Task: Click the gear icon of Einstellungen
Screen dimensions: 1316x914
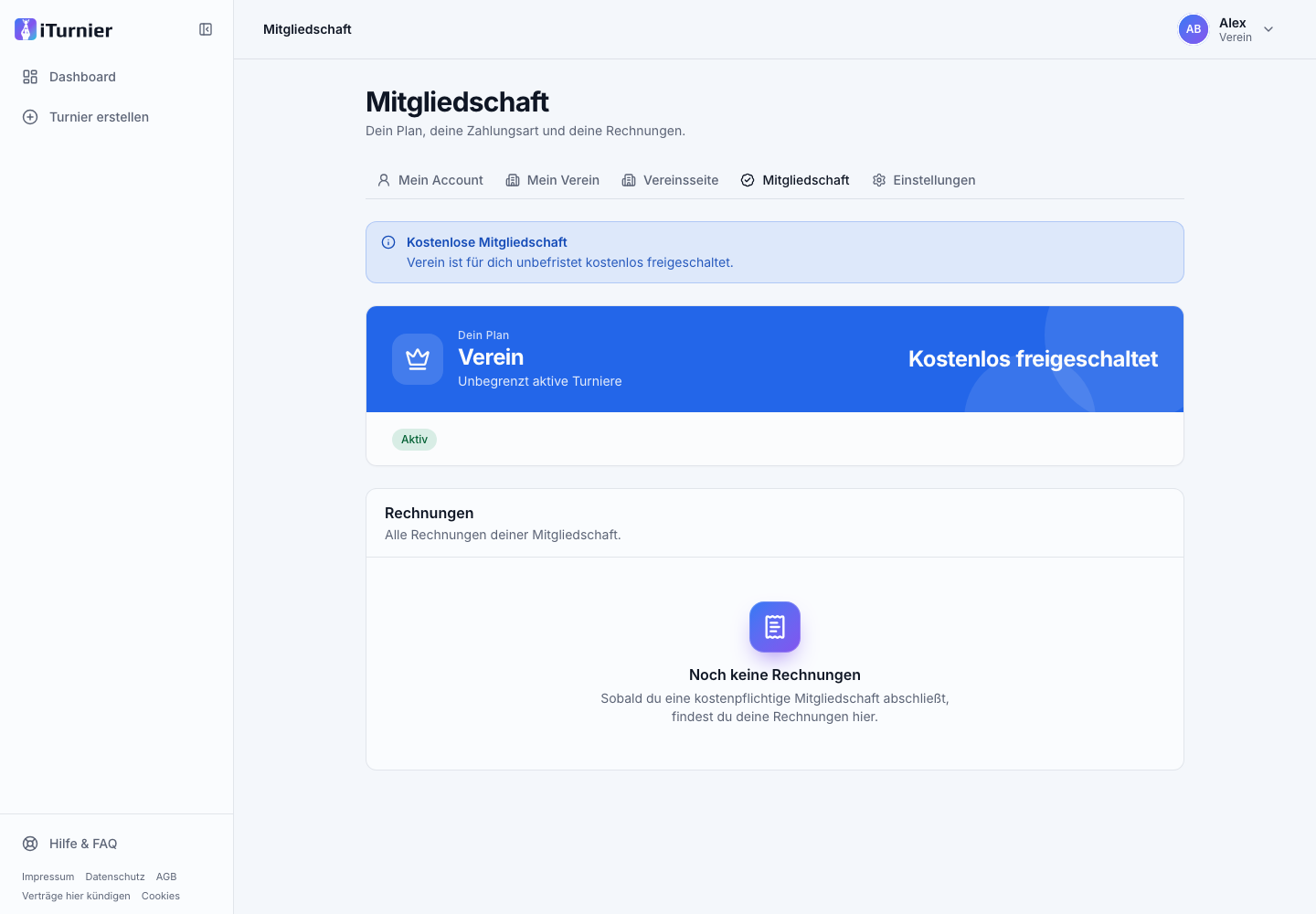Action: click(x=879, y=180)
